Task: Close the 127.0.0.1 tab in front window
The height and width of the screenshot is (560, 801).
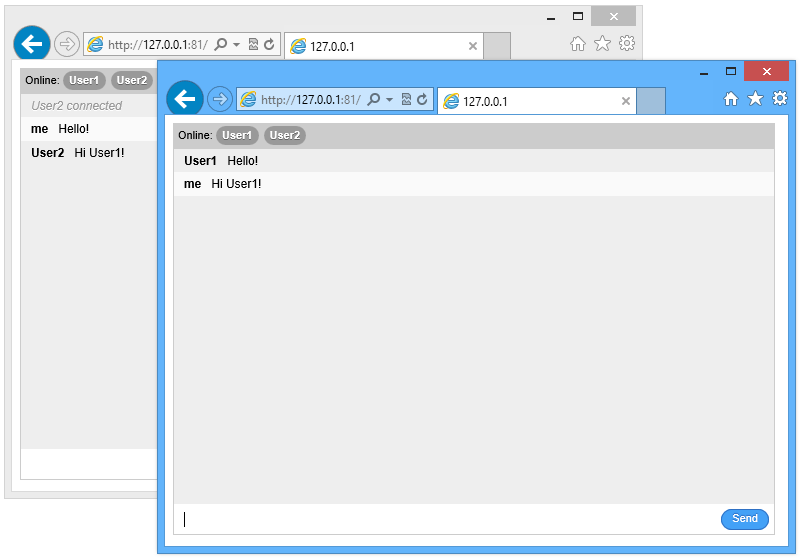Action: tap(626, 101)
